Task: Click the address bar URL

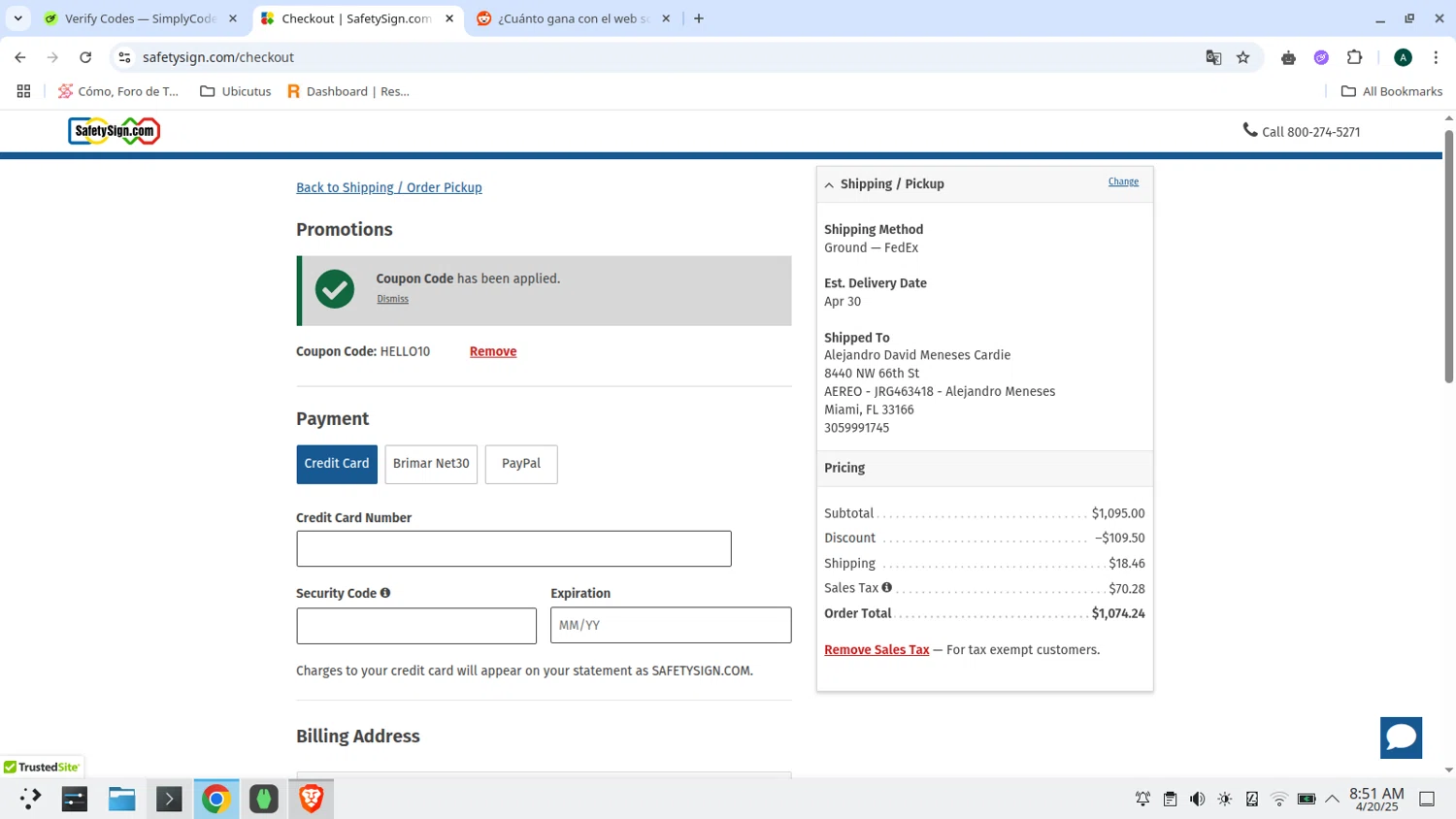Action: pyautogui.click(x=218, y=57)
